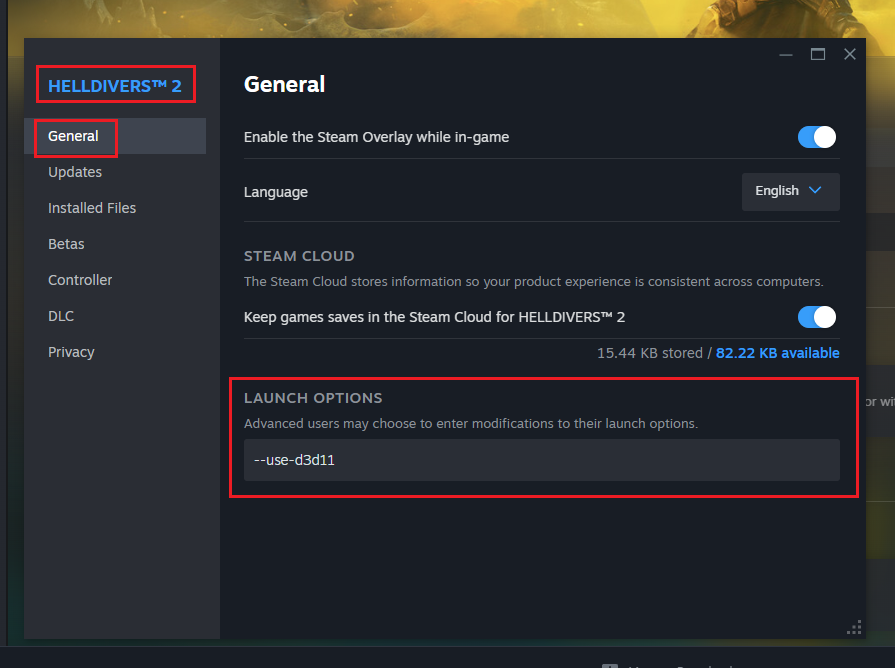Click the STEAM CLOUD section heading
Screen dimensions: 895x668
[299, 256]
